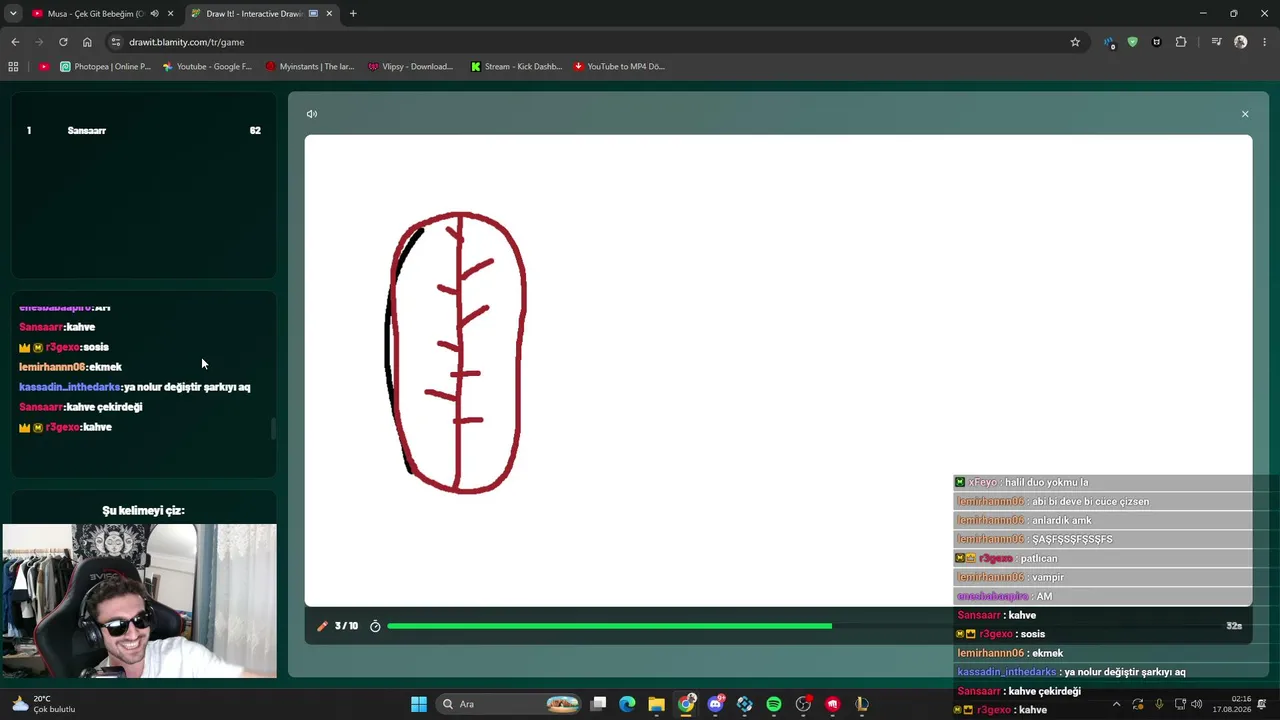Screen dimensions: 1280x720
Task: Open the Myinstants bookmark
Action: [310, 67]
